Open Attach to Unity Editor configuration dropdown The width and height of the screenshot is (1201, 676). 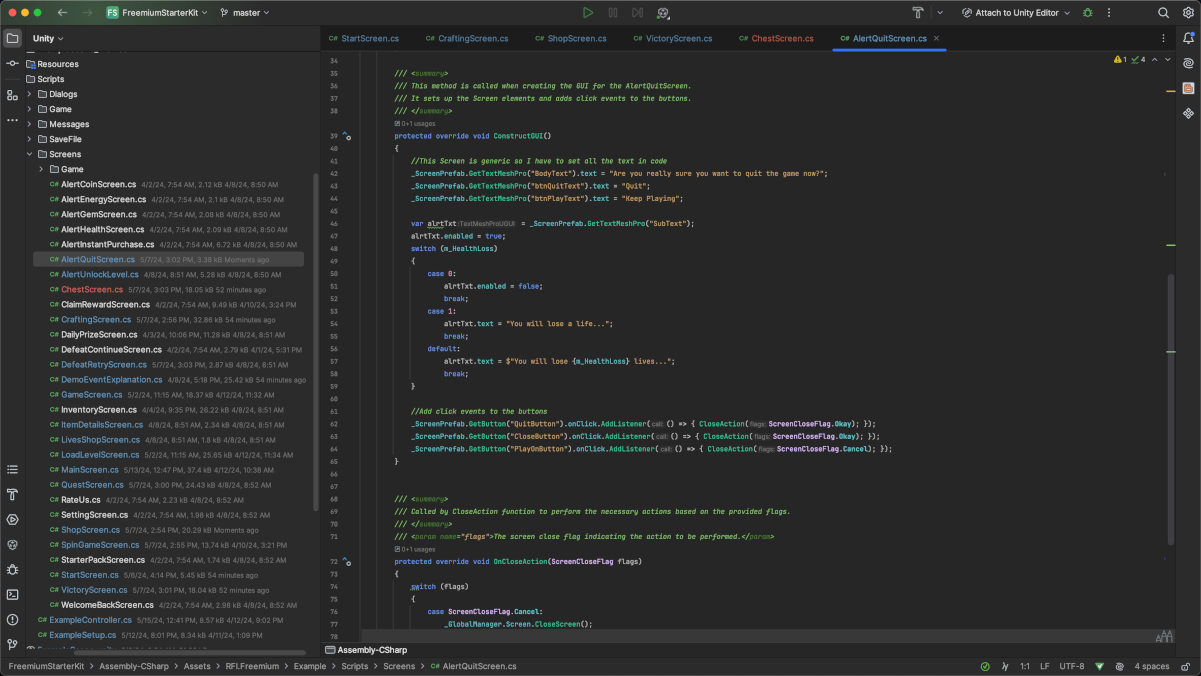click(x=1015, y=13)
